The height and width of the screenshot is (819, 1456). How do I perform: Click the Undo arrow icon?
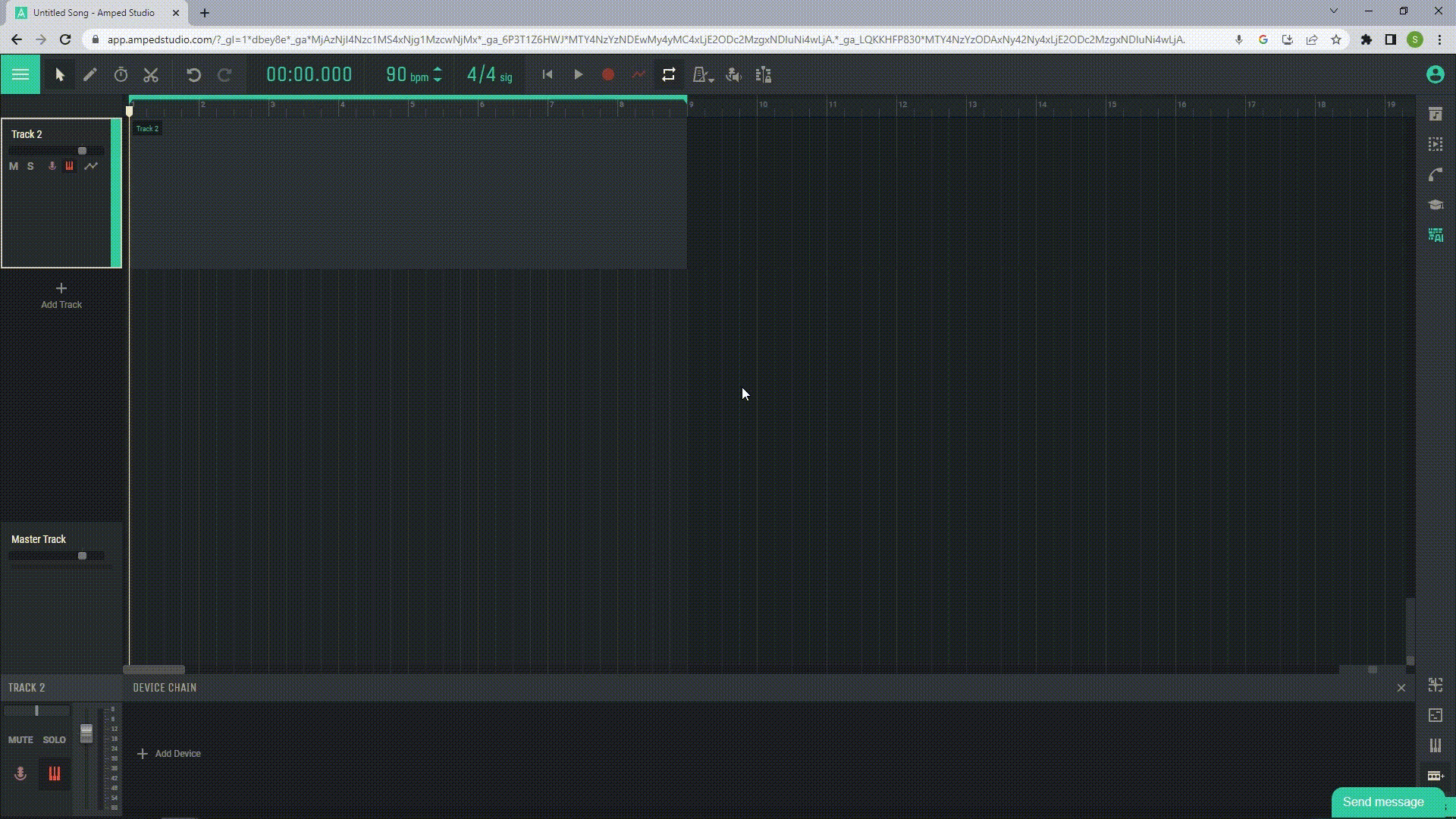pyautogui.click(x=195, y=74)
